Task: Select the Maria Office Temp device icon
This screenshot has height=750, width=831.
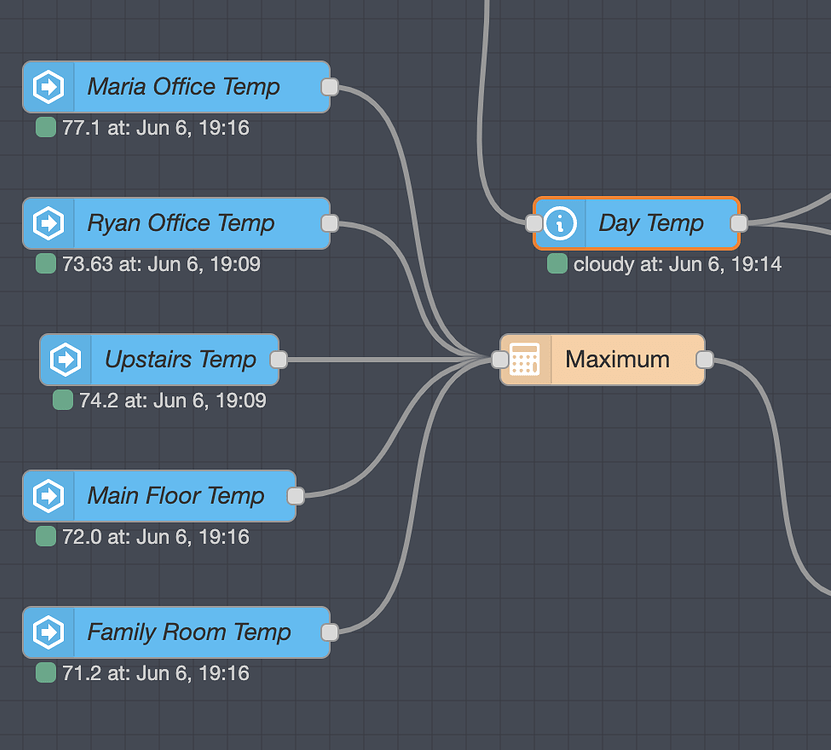Action: (47, 87)
